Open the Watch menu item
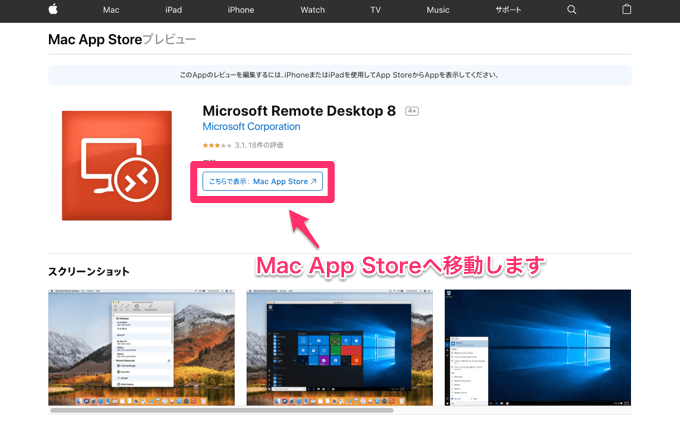This screenshot has width=680, height=429. coord(313,10)
